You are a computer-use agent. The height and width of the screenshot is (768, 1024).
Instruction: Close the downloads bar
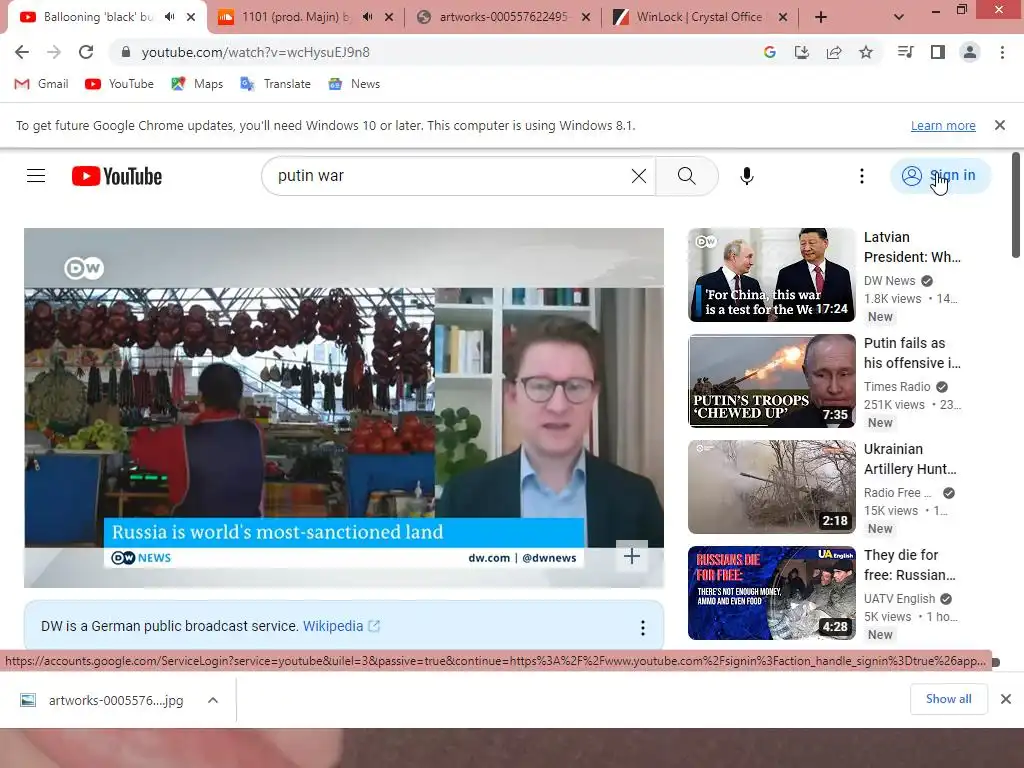click(x=1006, y=699)
